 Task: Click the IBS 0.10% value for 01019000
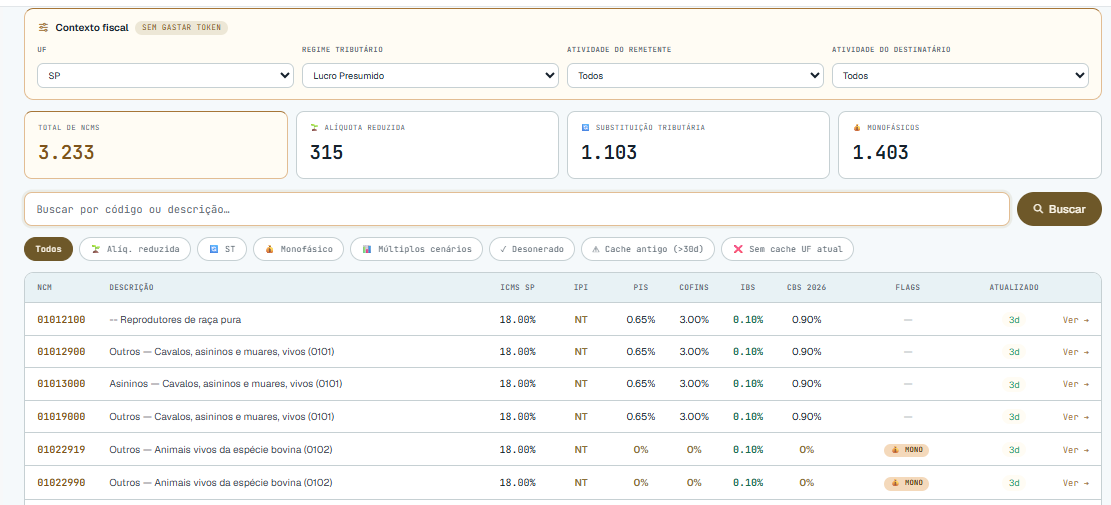(x=748, y=416)
